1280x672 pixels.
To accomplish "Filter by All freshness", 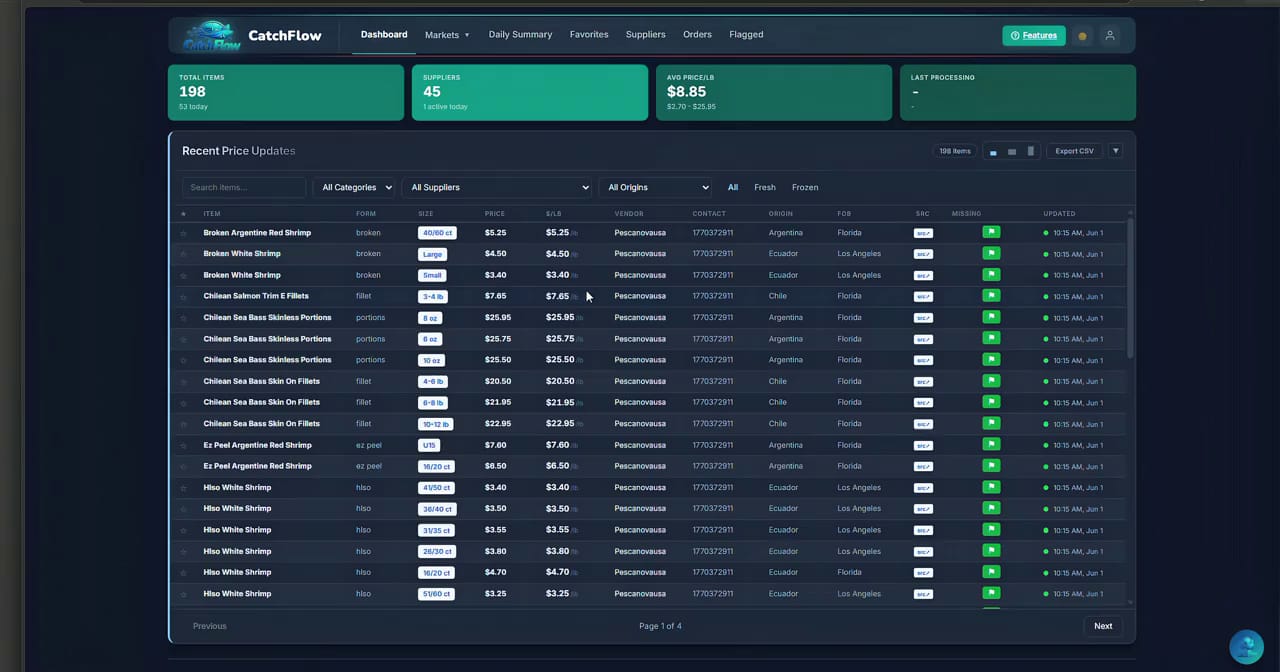I will click(x=733, y=187).
